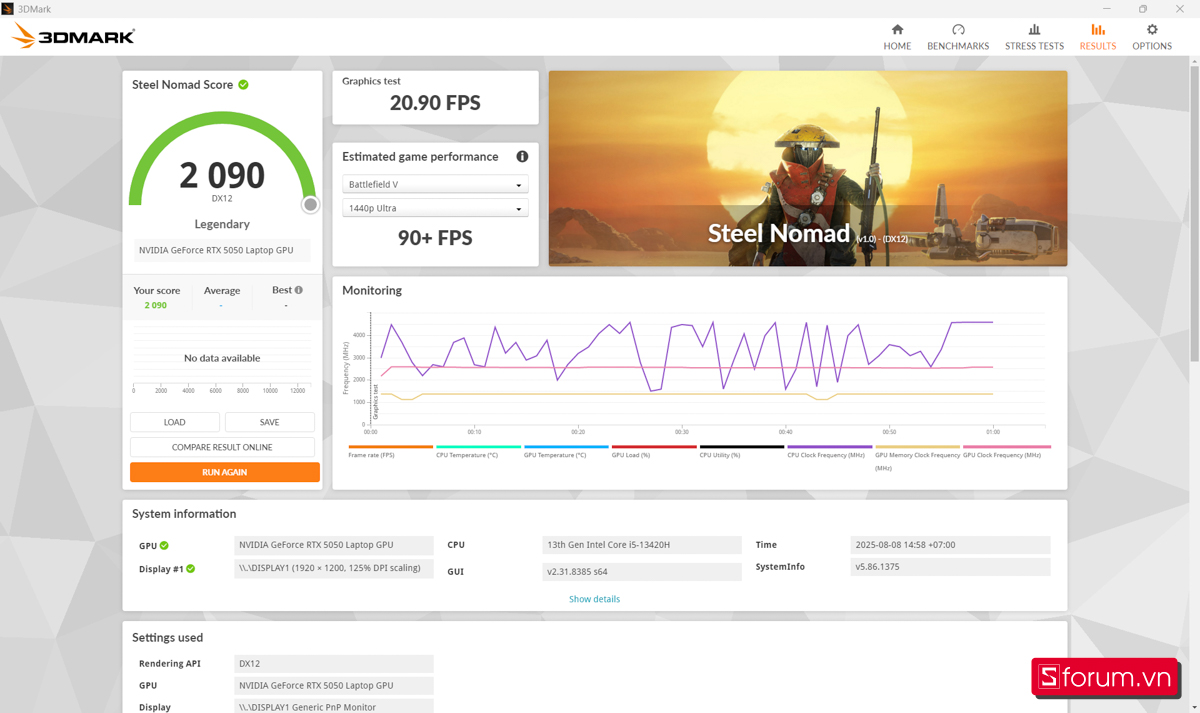Toggle GPU Memory Clock Frequency legend swatch
The image size is (1200, 713).
click(x=917, y=447)
